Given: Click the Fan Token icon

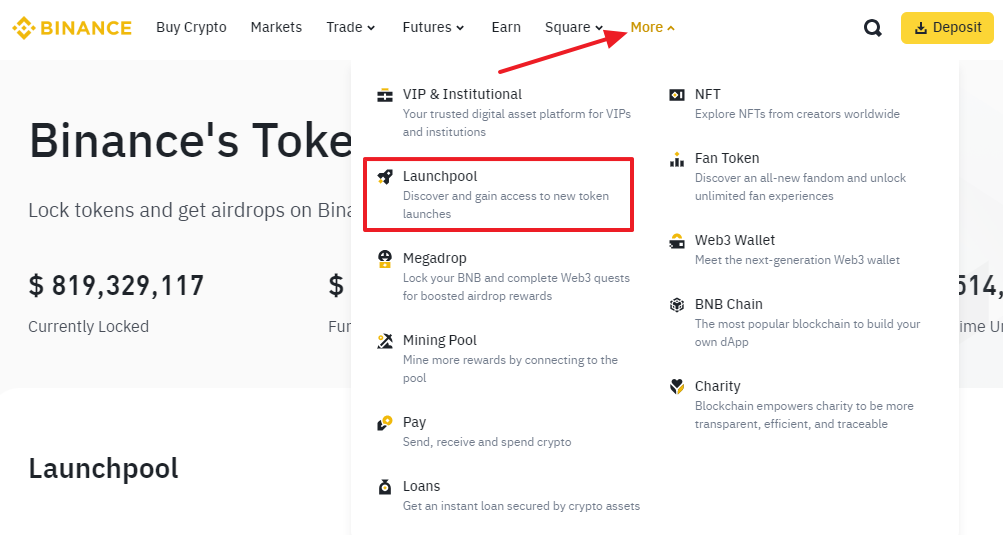Looking at the screenshot, I should point(677,159).
